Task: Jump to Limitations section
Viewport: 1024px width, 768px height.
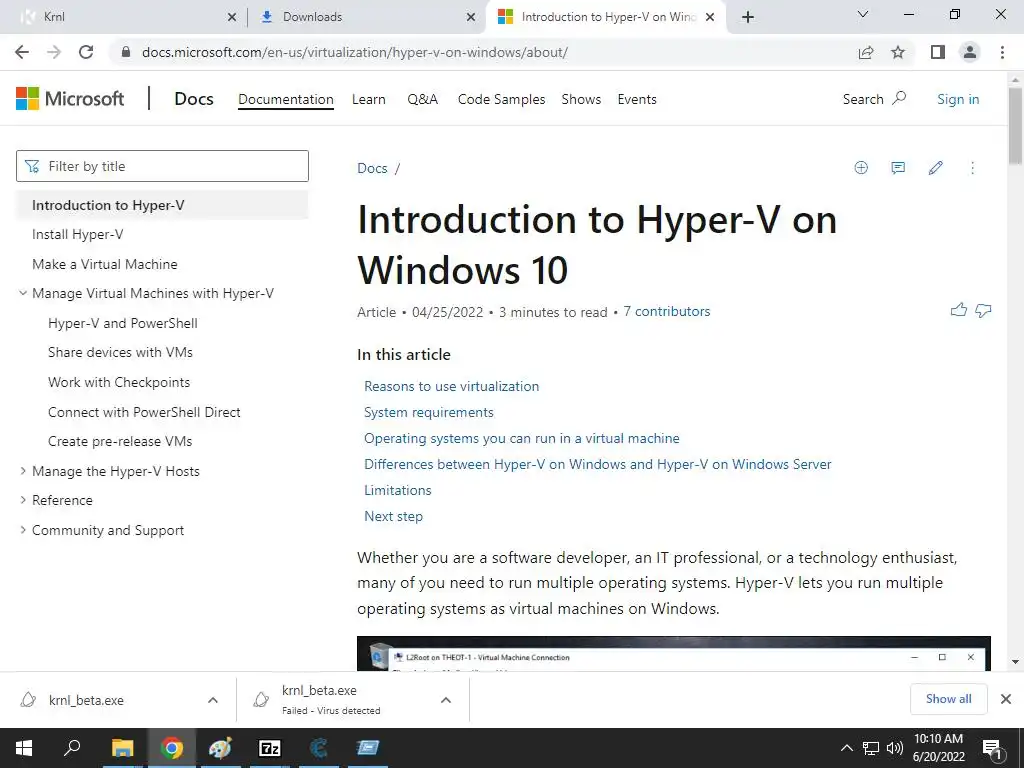Action: click(x=397, y=490)
